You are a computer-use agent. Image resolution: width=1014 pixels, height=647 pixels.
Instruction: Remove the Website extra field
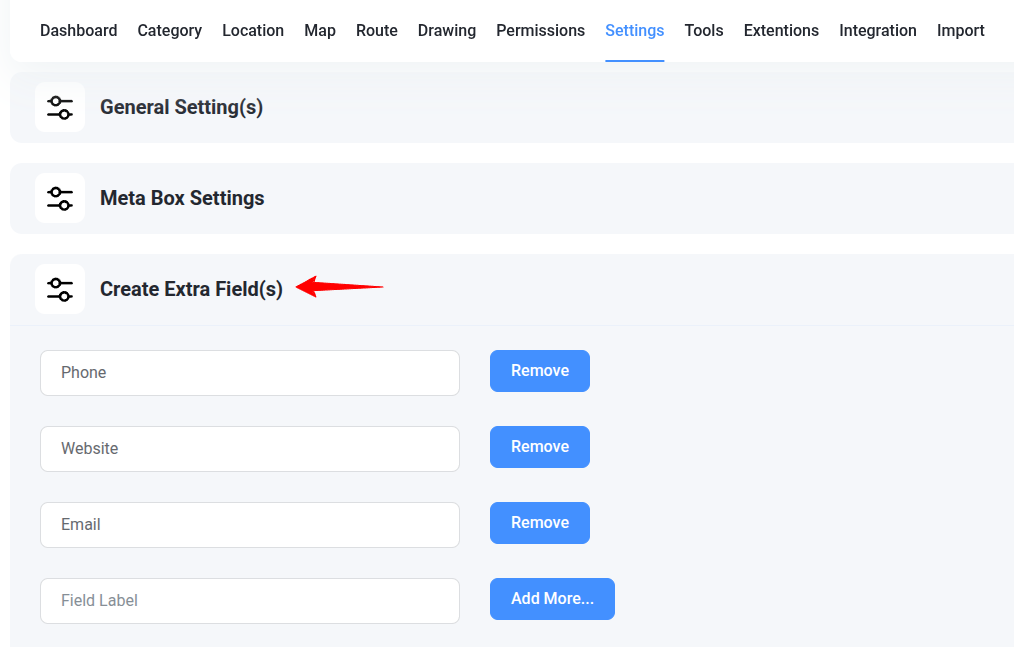coord(539,446)
